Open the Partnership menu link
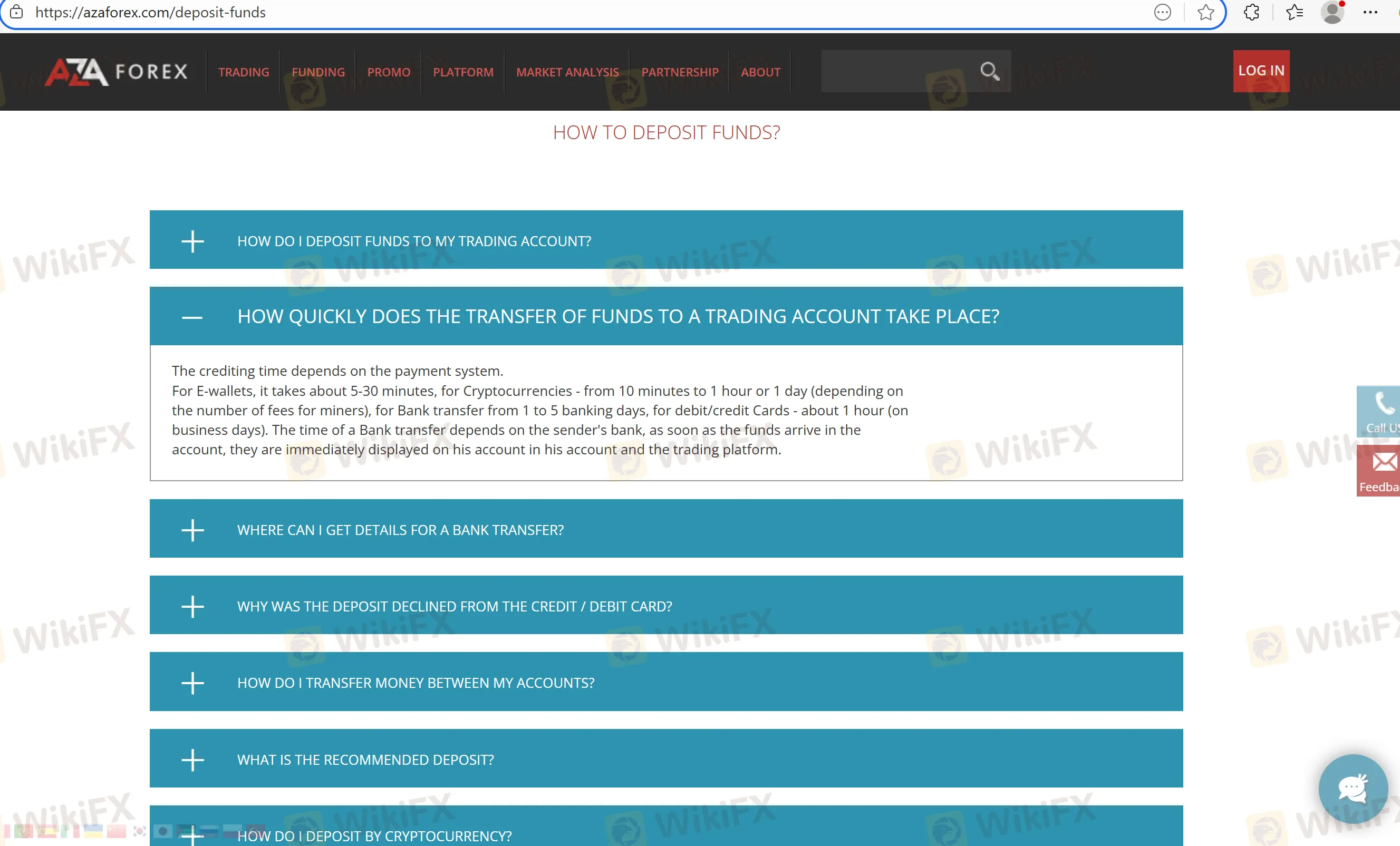Viewport: 1400px width, 846px height. point(680,72)
